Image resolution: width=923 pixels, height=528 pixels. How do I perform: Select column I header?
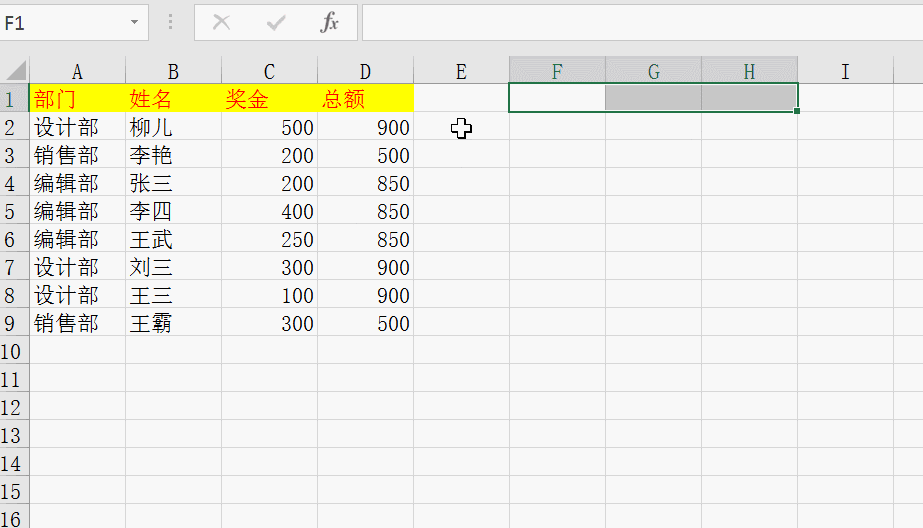tap(845, 71)
